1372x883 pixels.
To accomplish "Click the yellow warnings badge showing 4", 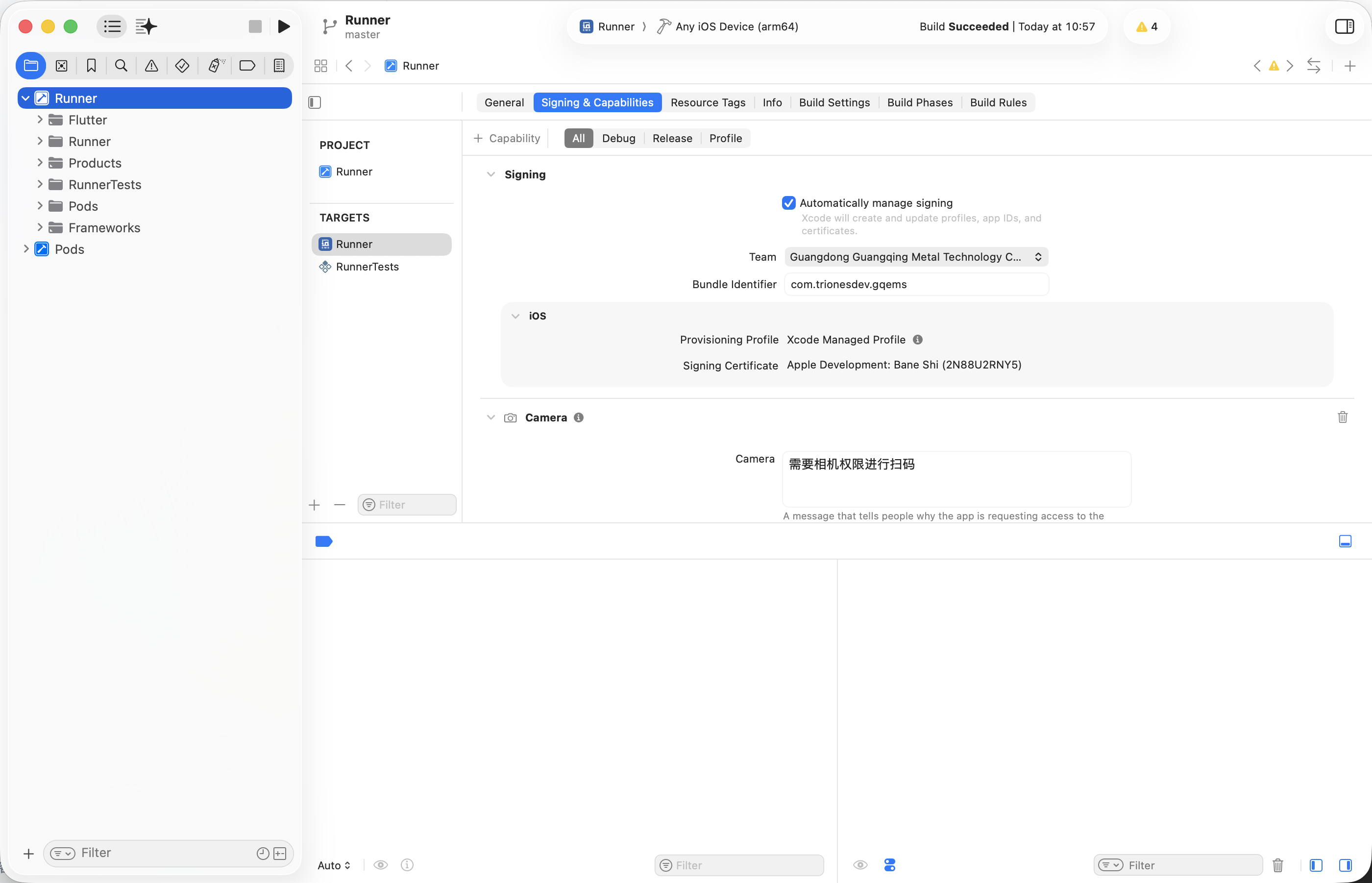I will (x=1147, y=26).
